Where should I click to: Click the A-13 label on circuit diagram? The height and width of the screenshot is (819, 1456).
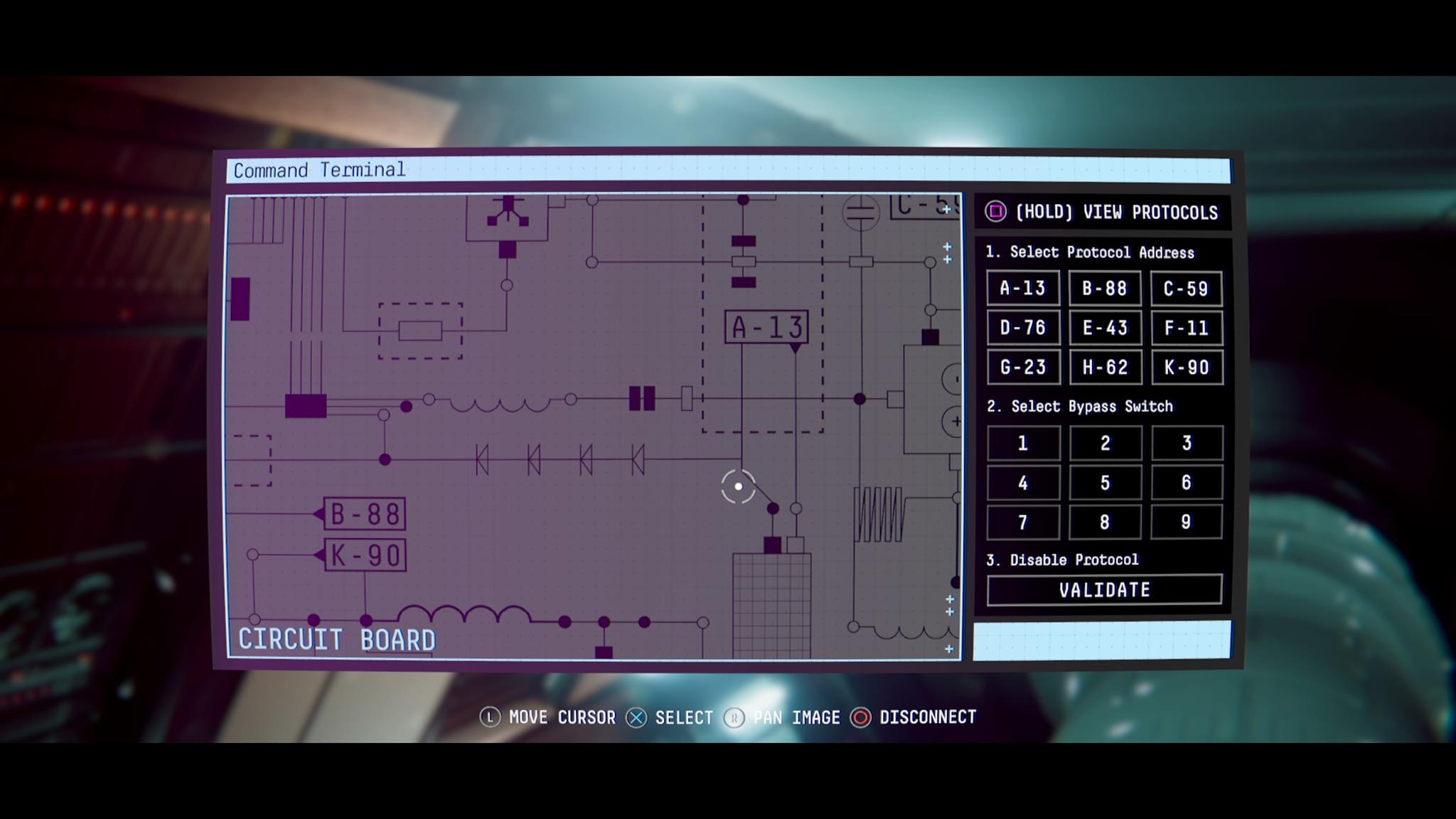point(766,327)
